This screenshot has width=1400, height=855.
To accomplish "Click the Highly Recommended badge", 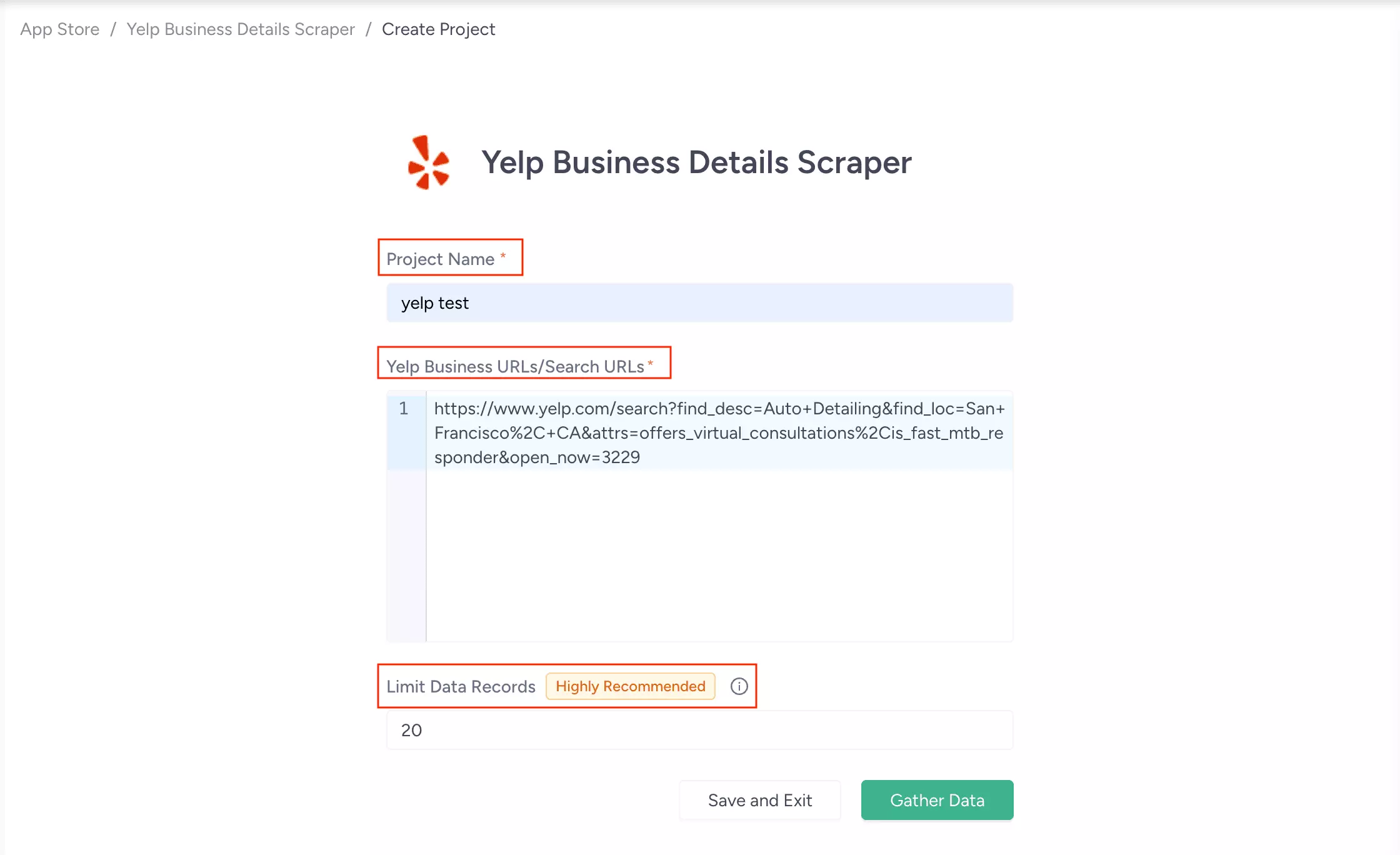I will 631,686.
